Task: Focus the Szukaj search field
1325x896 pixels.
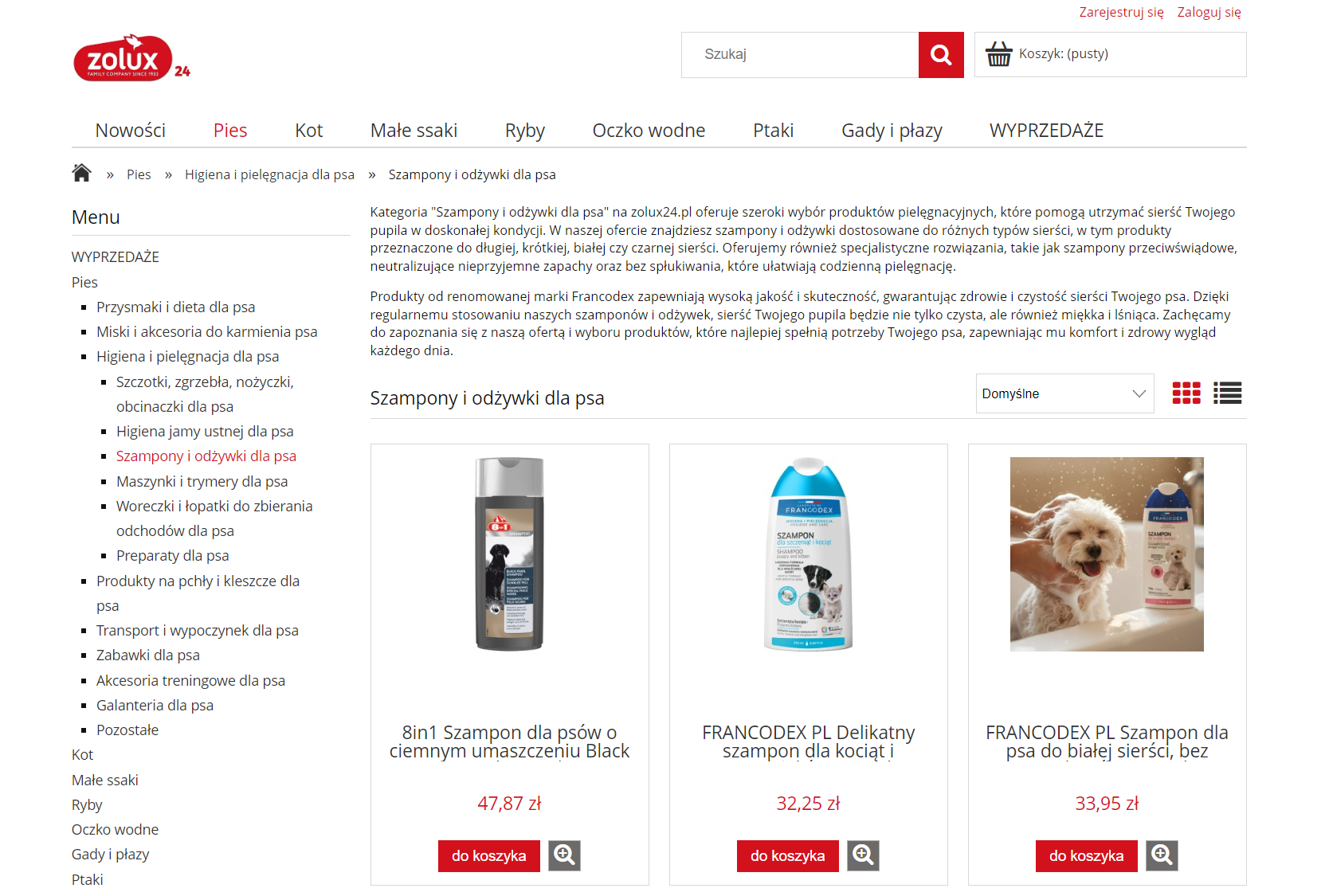Action: coord(800,55)
